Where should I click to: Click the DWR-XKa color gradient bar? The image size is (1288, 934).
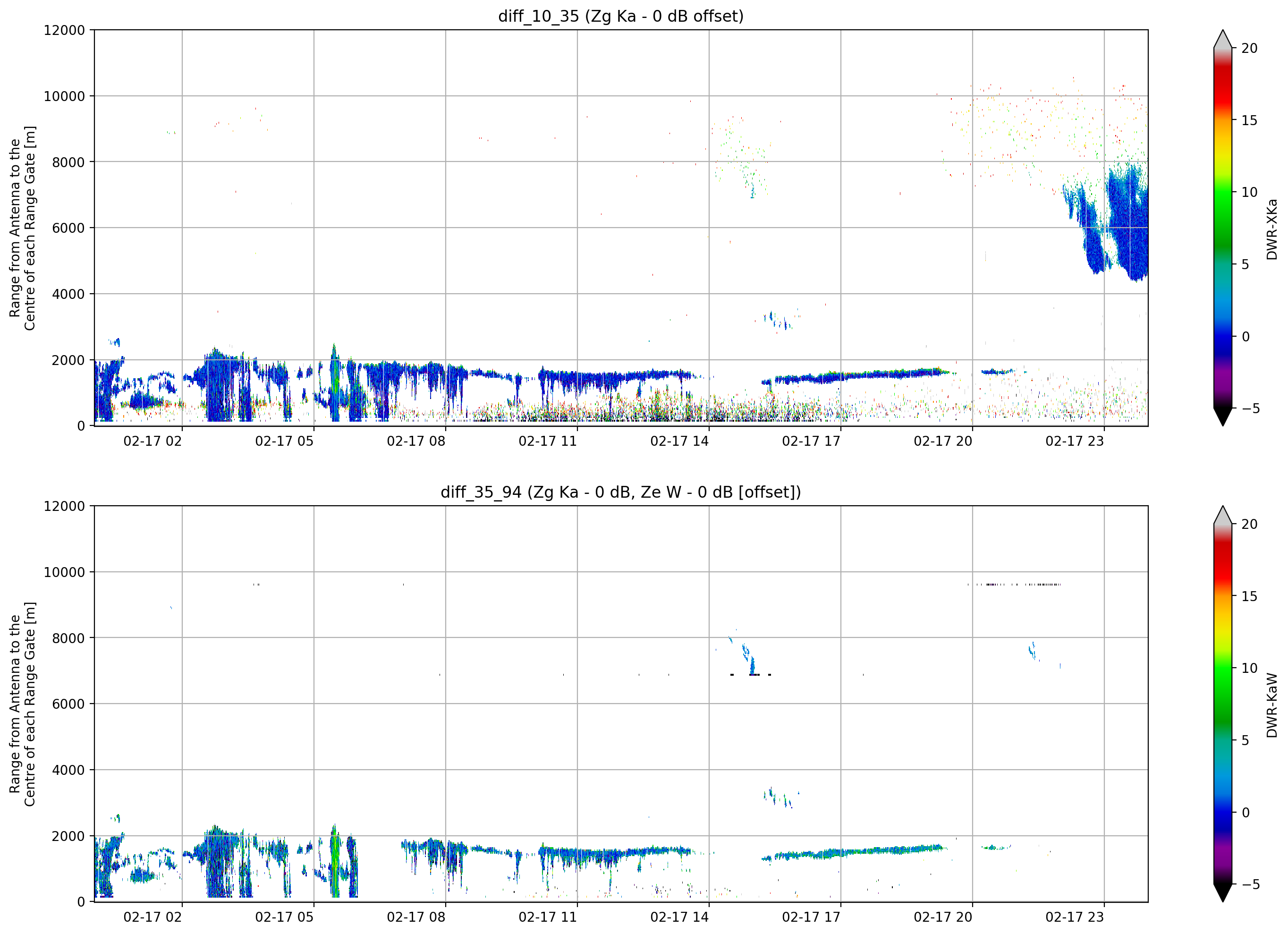coord(1223,228)
